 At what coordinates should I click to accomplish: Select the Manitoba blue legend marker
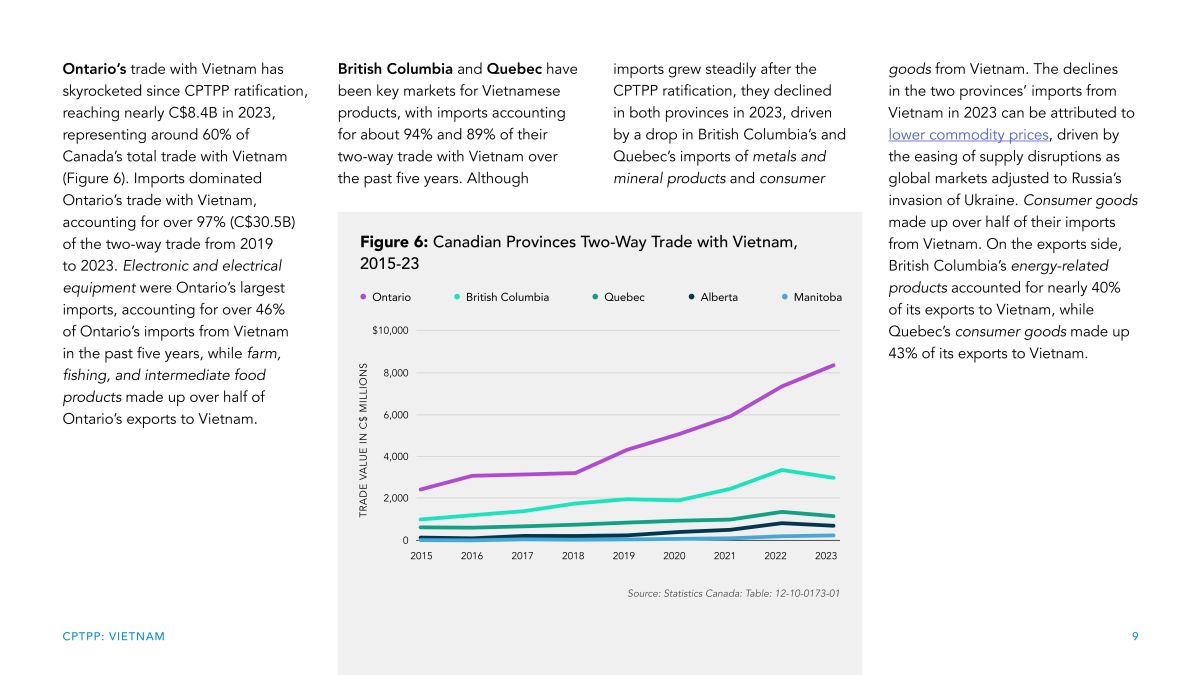(x=784, y=297)
